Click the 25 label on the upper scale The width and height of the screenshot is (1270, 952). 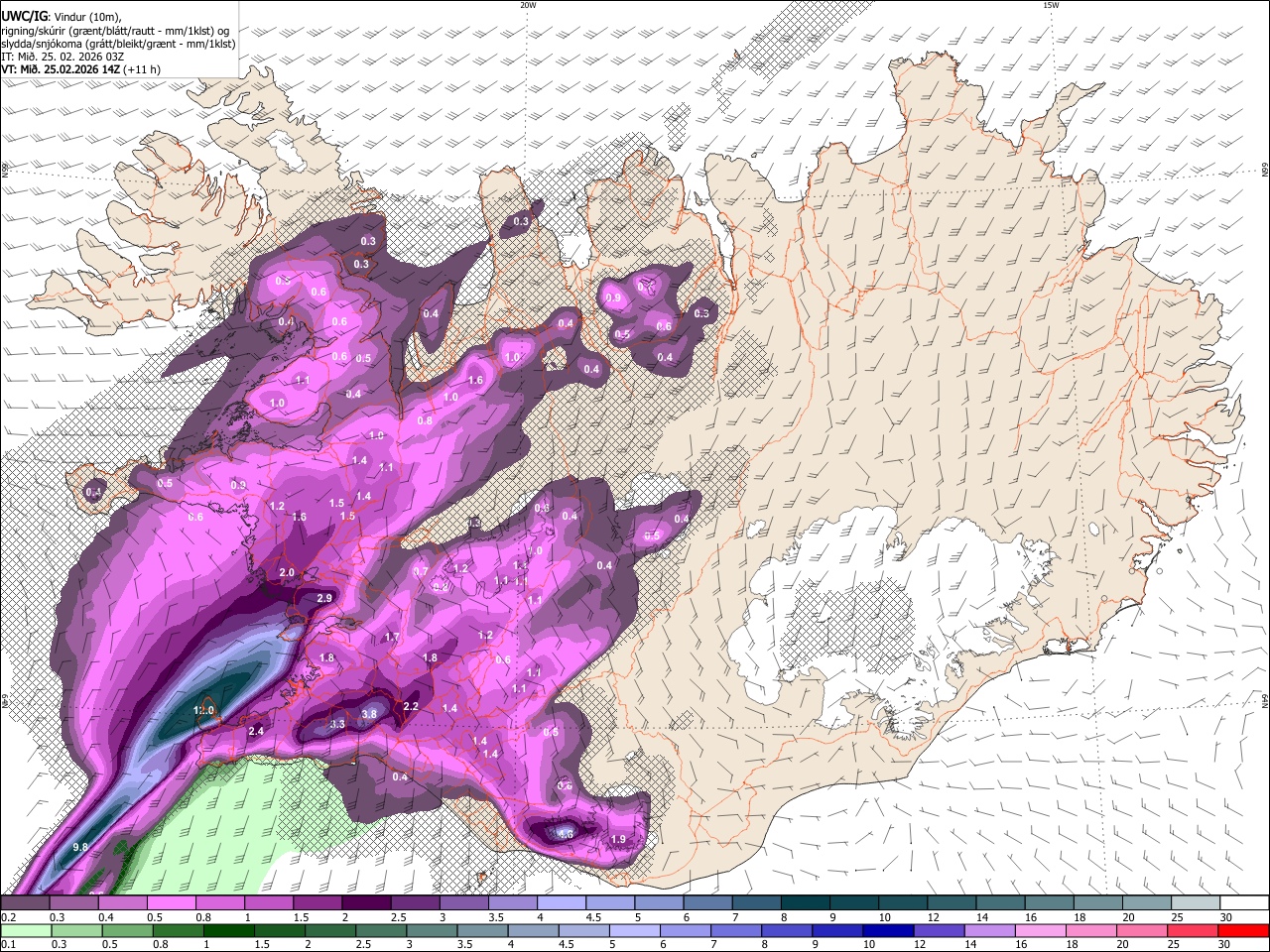click(1176, 916)
